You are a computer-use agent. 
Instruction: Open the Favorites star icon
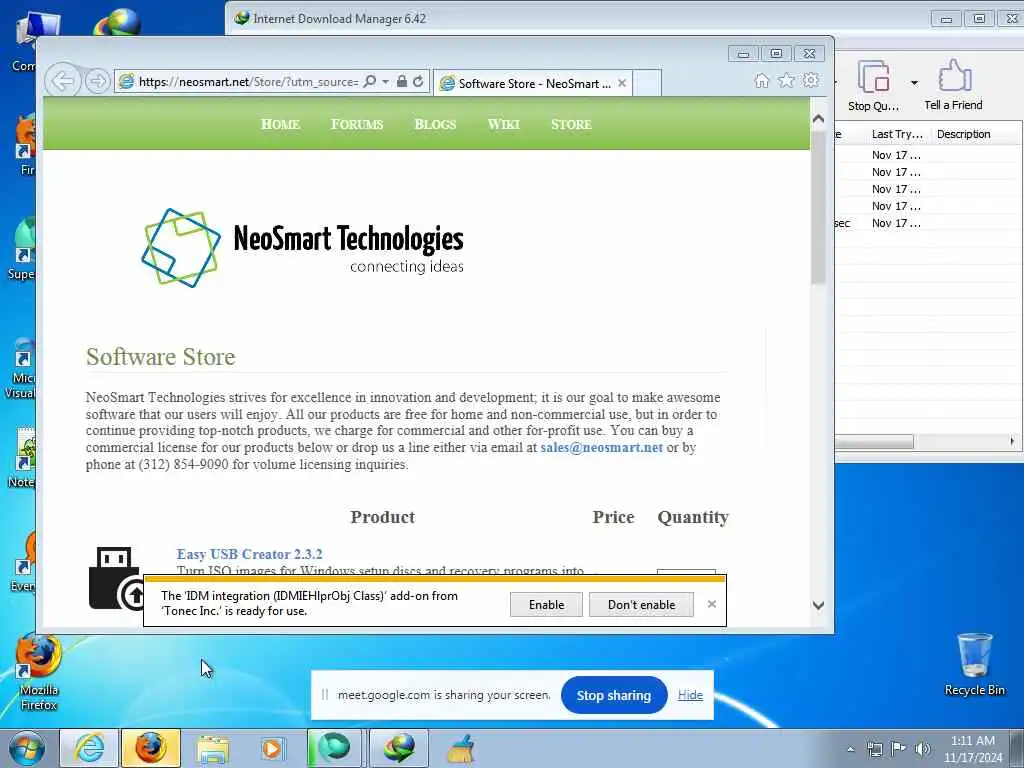[786, 80]
